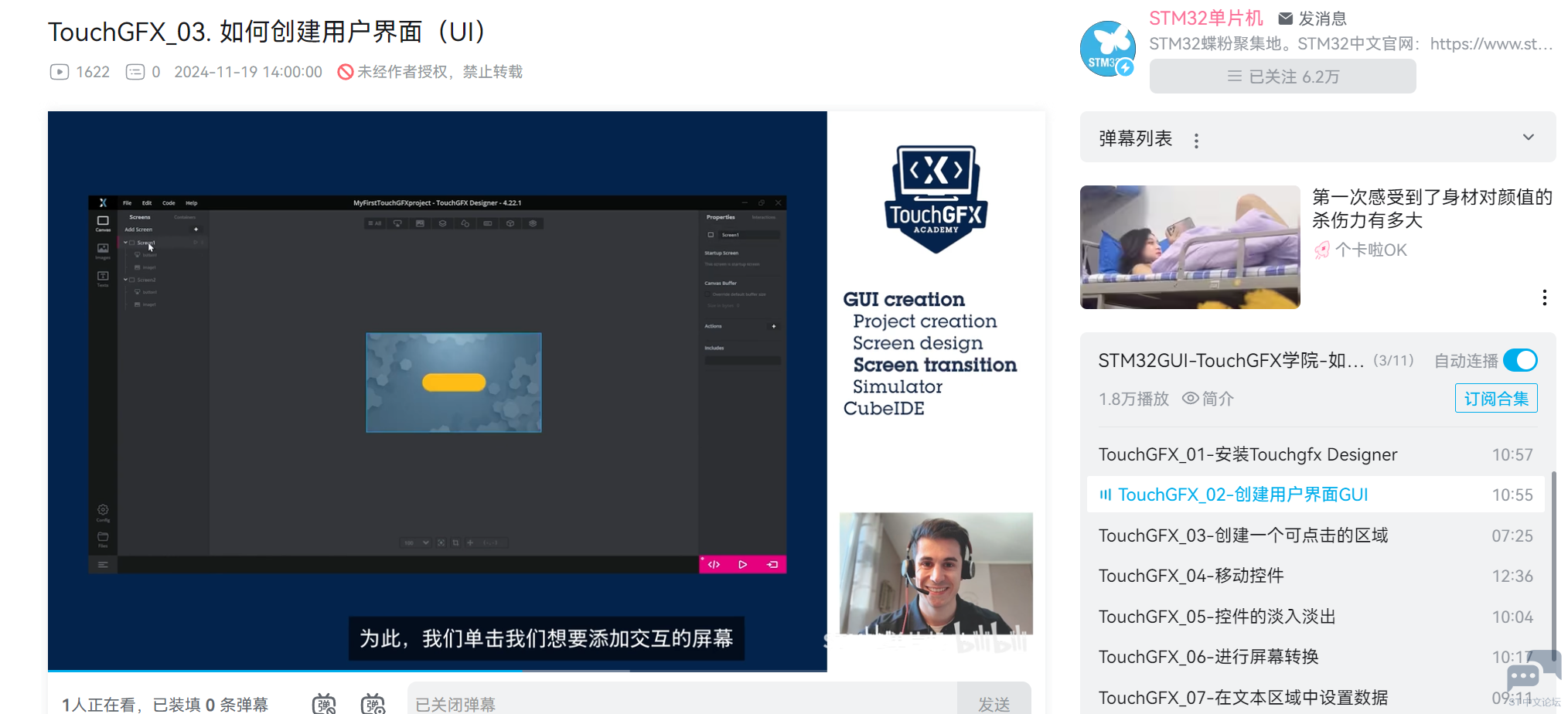The width and height of the screenshot is (1568, 714).
Task: Click the eye icon next to 简介
Action: pos(1191,398)
